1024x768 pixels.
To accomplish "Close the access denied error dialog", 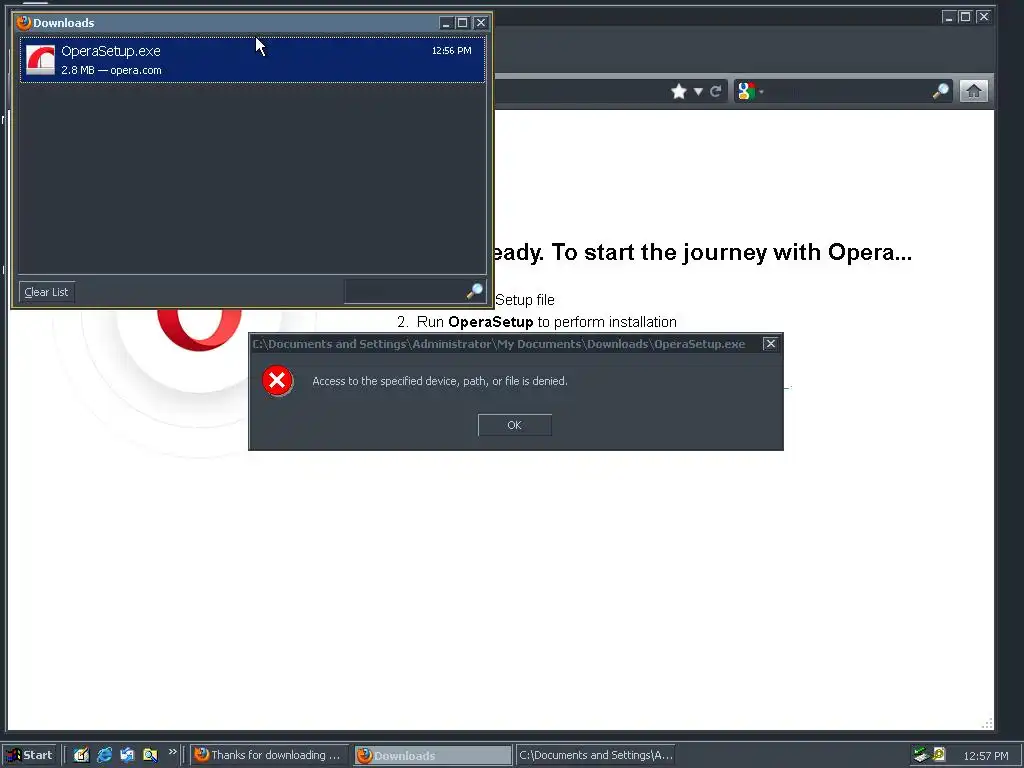I will point(770,344).
